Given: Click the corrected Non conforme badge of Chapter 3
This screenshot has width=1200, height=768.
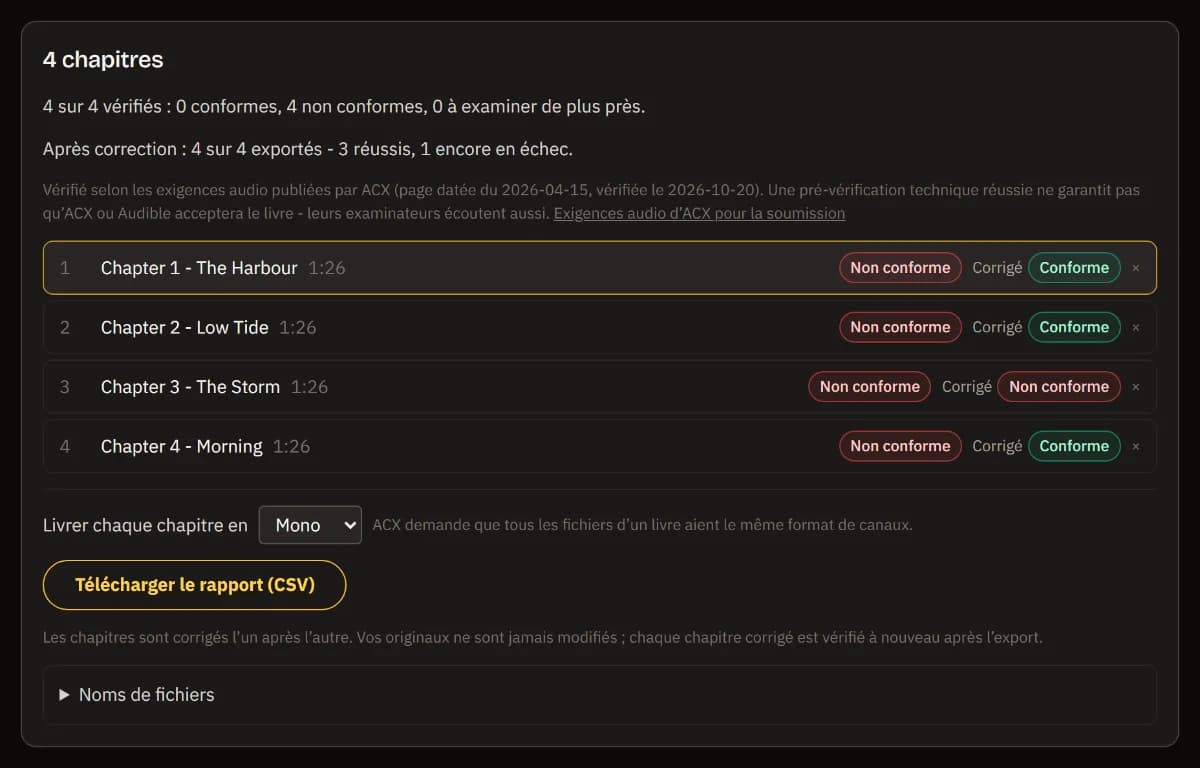Looking at the screenshot, I should (x=1059, y=387).
